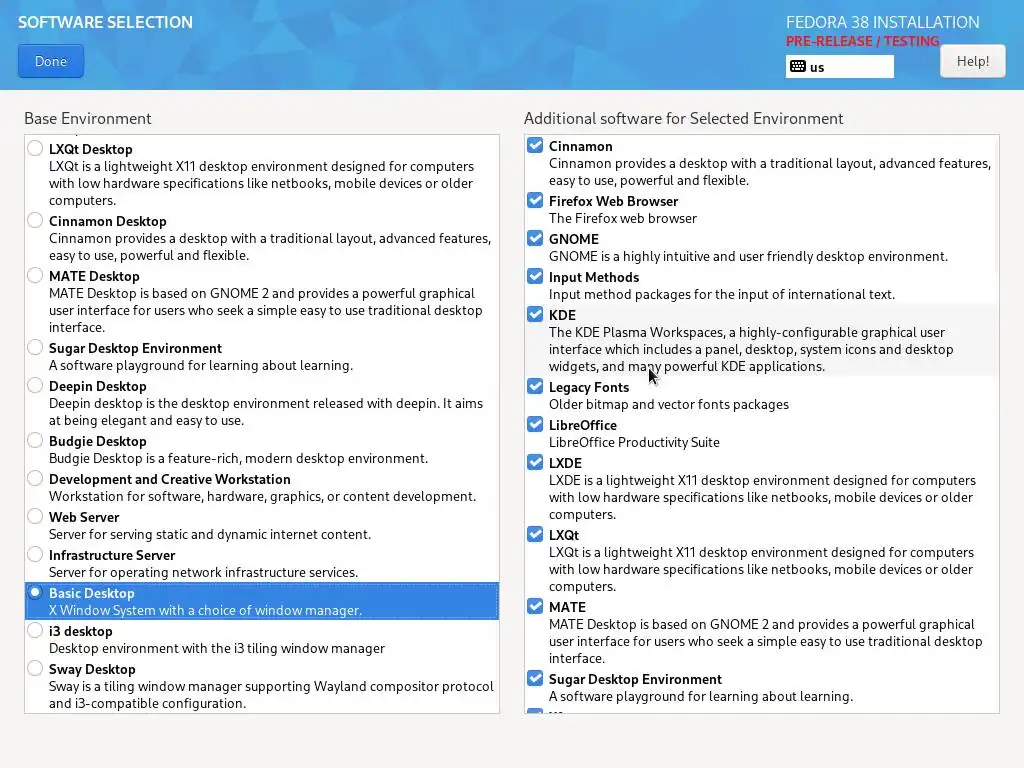Uncheck the MATE add-on checkbox

(x=535, y=606)
